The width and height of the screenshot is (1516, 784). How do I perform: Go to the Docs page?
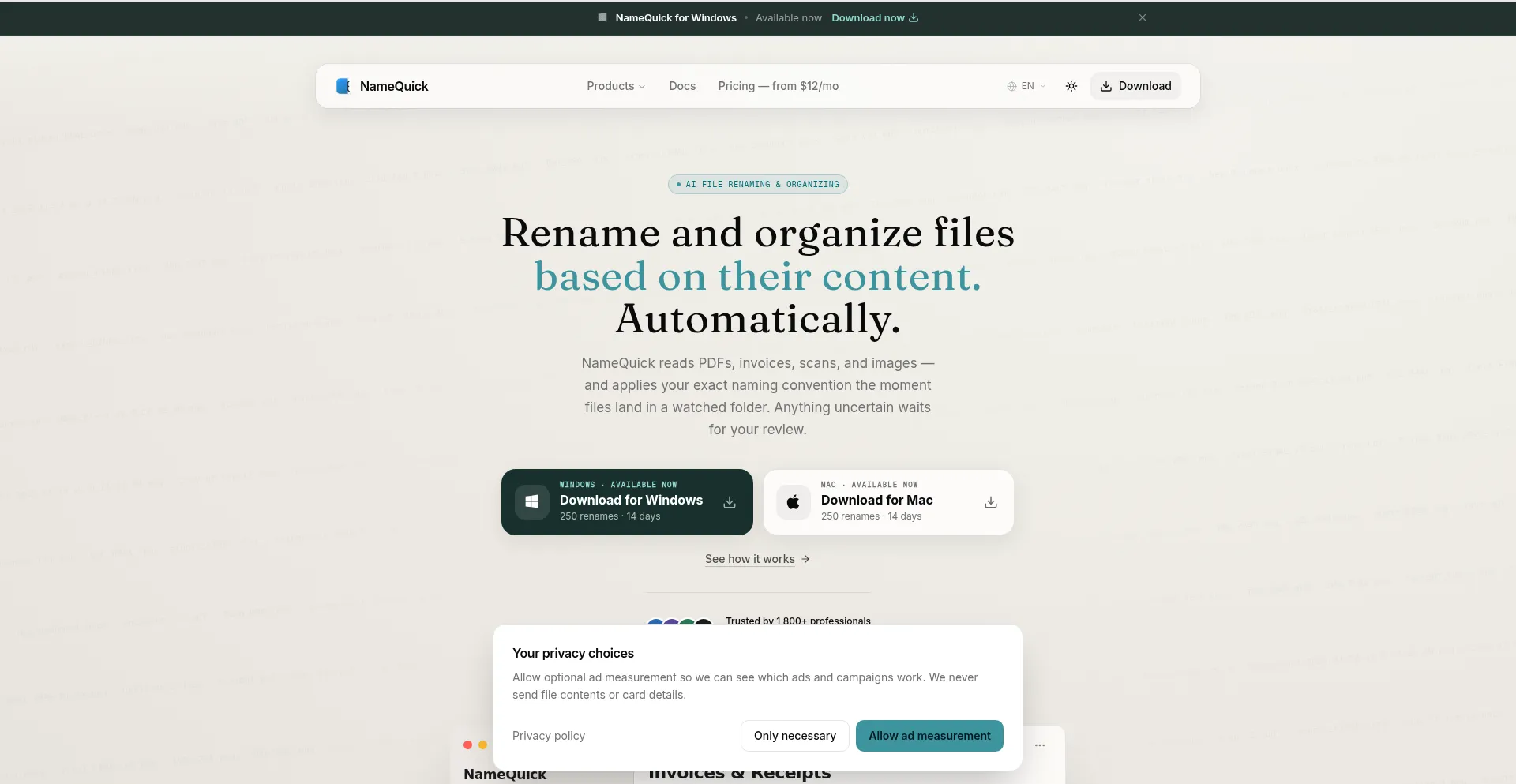pyautogui.click(x=682, y=86)
